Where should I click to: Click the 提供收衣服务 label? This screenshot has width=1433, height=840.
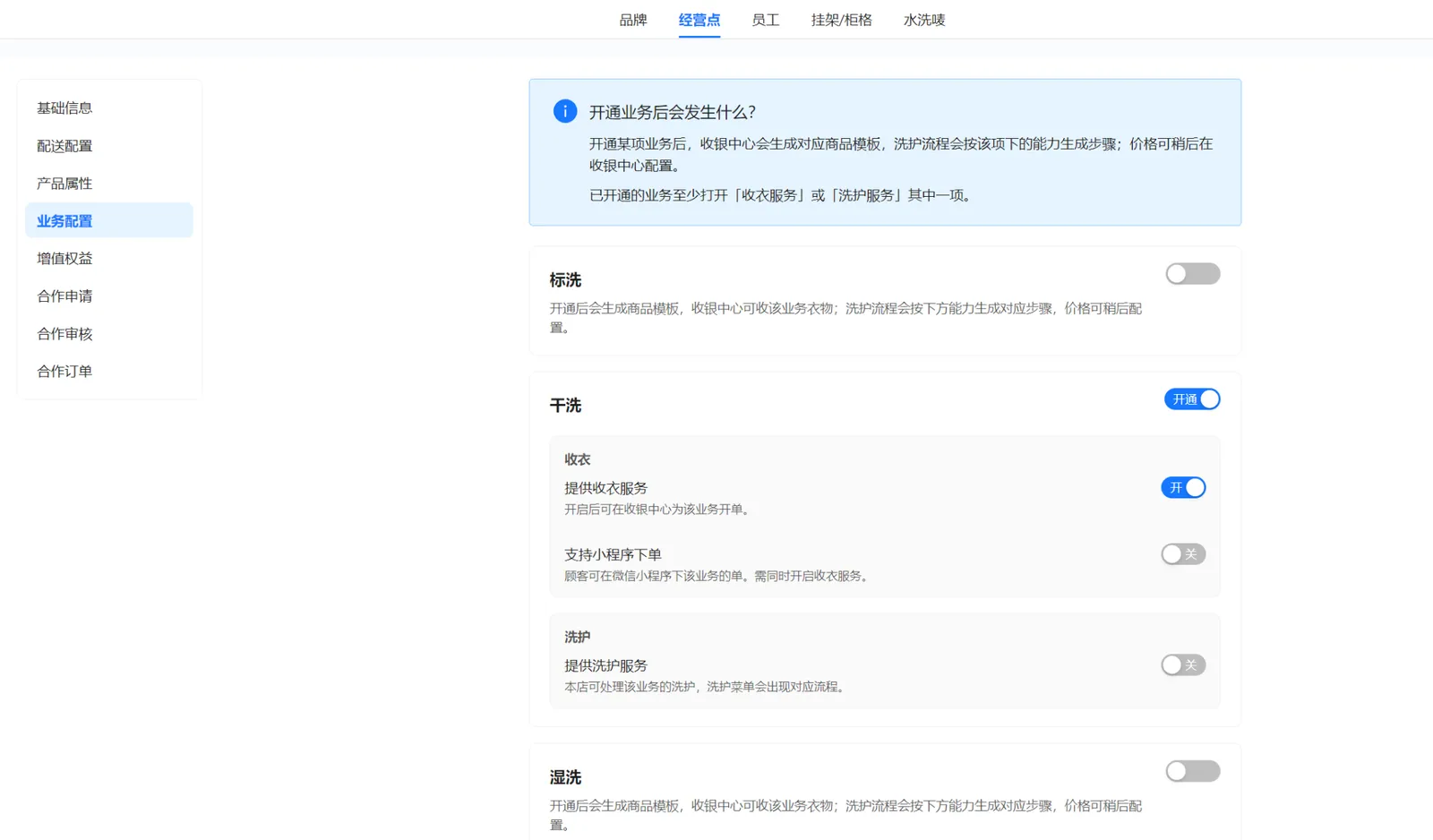pos(605,488)
